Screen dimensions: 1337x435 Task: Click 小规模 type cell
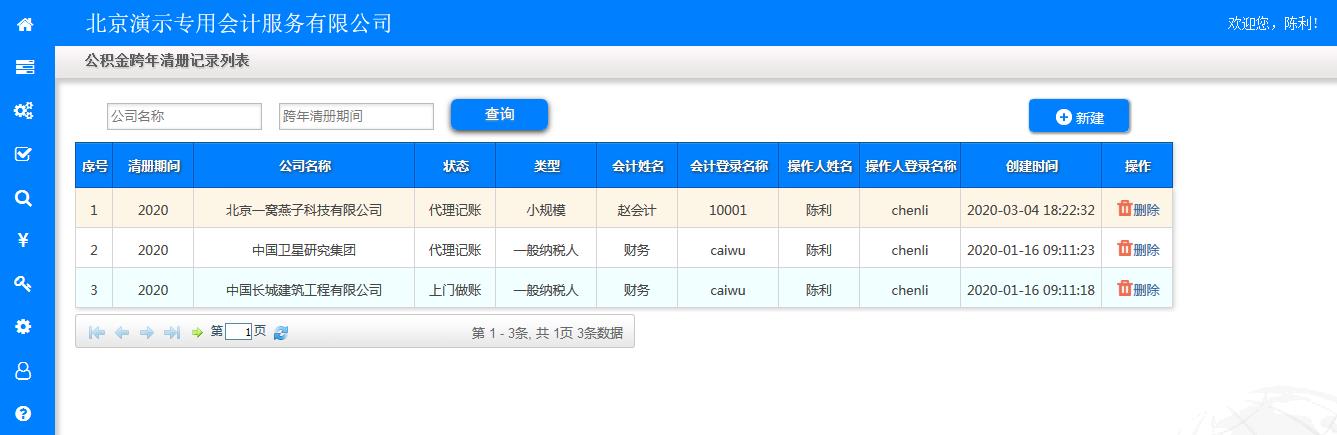(546, 210)
